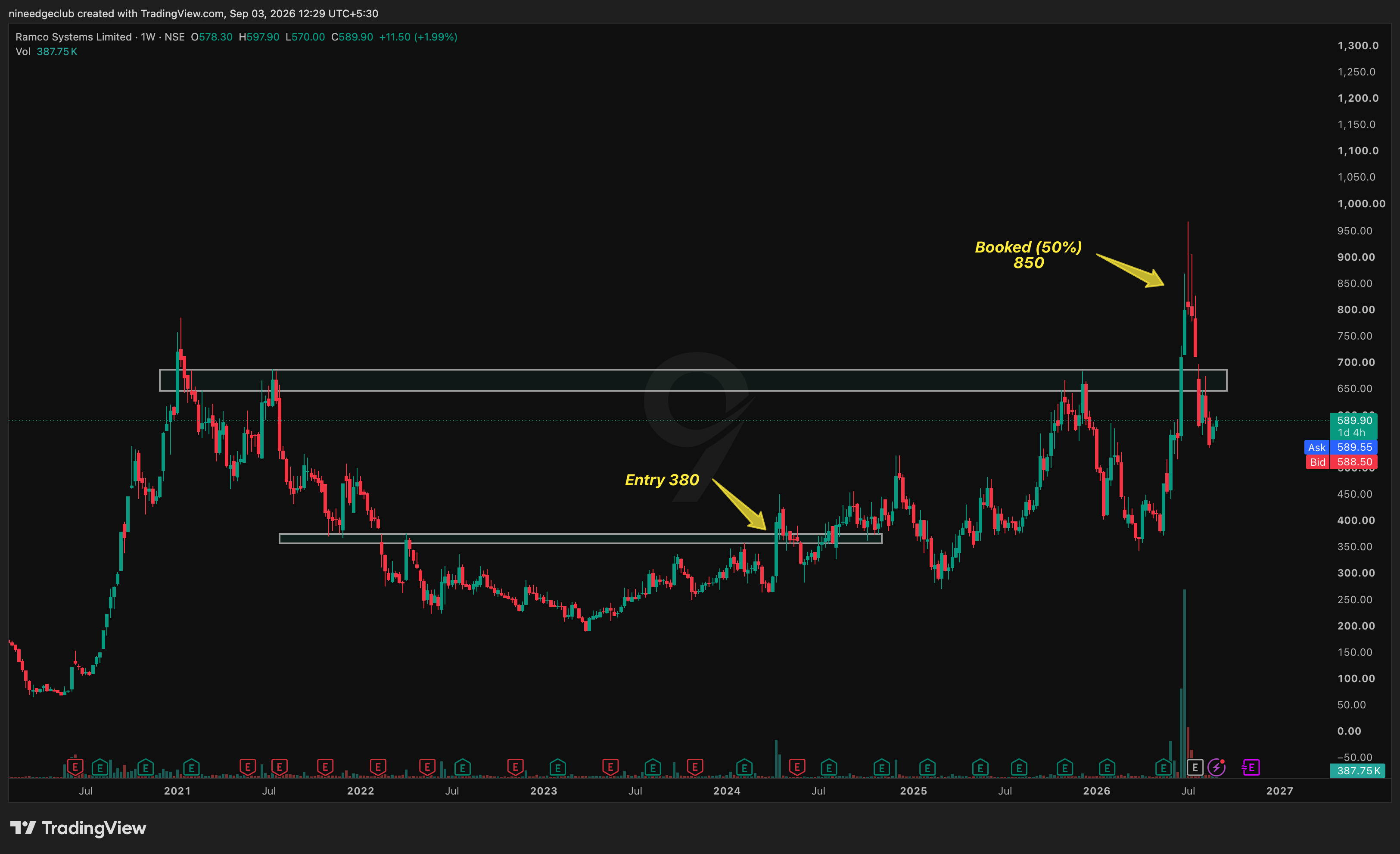The image size is (1400, 854).
Task: Click the Ramco Systems Limited symbol title
Action: pyautogui.click(x=73, y=37)
